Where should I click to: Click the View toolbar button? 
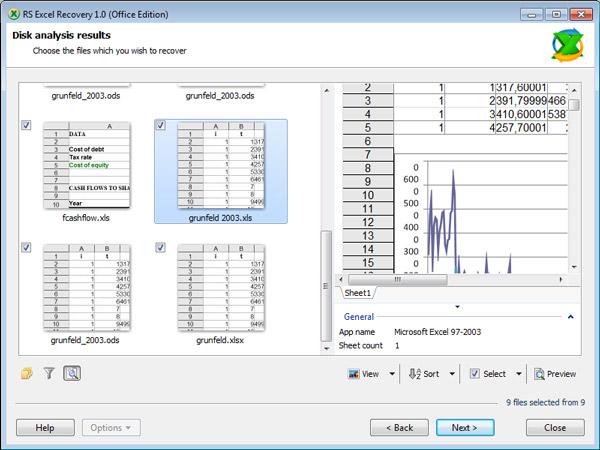pos(365,374)
